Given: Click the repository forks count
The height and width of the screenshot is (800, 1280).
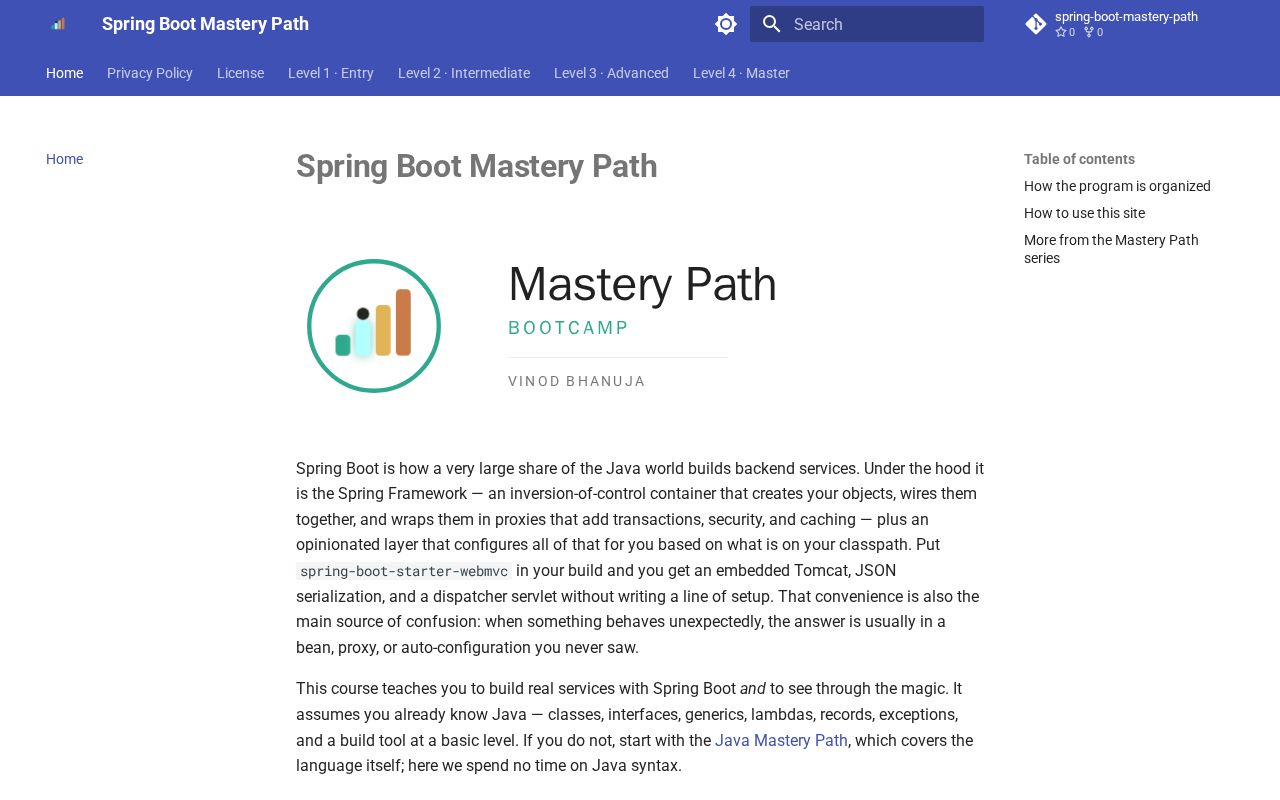Looking at the screenshot, I should pos(1094,32).
